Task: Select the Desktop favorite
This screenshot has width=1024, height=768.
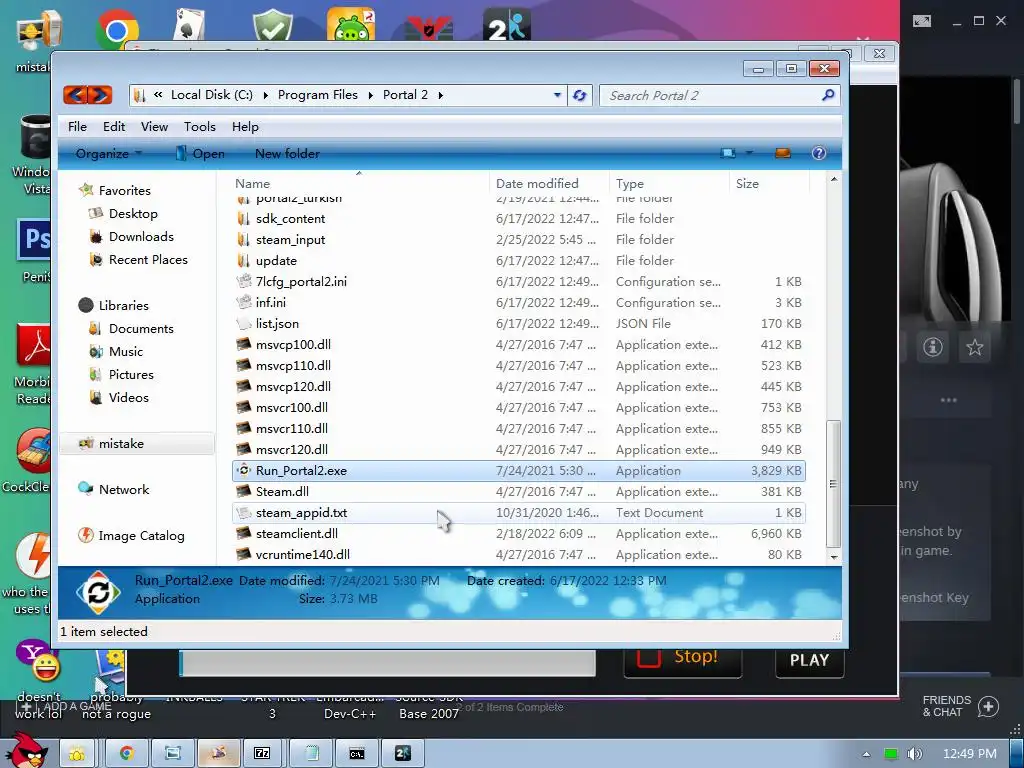Action: (x=133, y=214)
